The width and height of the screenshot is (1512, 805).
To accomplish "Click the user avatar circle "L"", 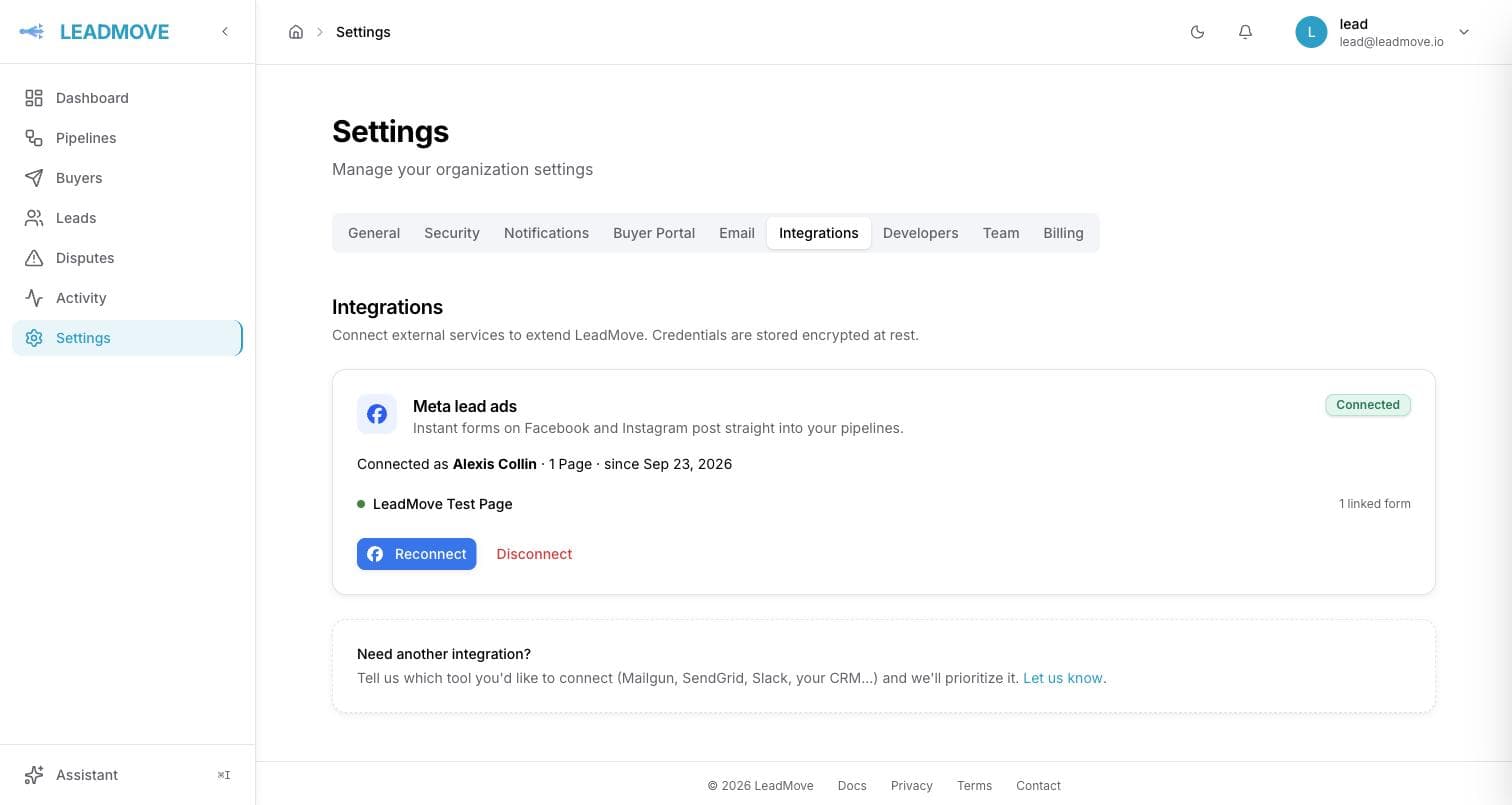I will [x=1311, y=32].
